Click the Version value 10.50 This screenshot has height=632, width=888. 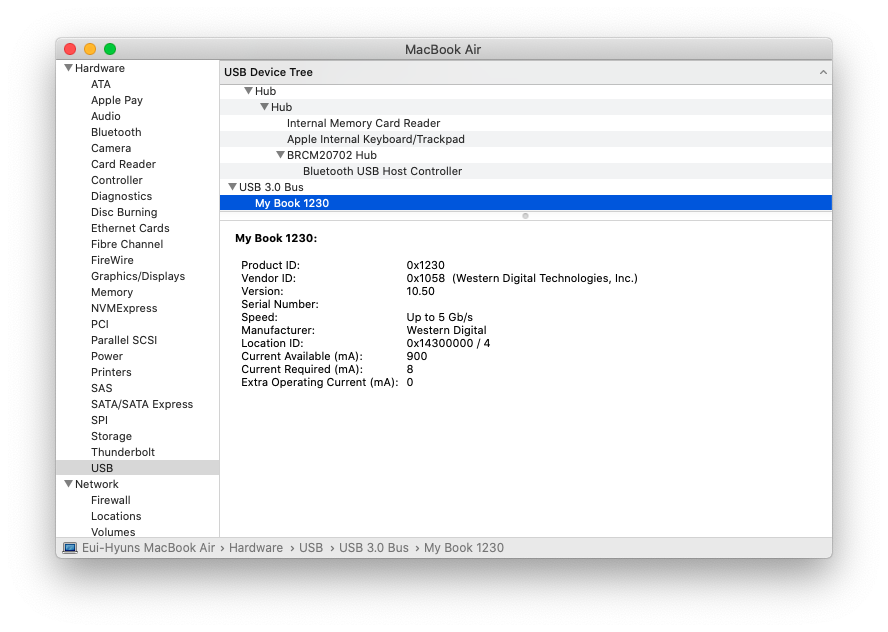click(421, 291)
